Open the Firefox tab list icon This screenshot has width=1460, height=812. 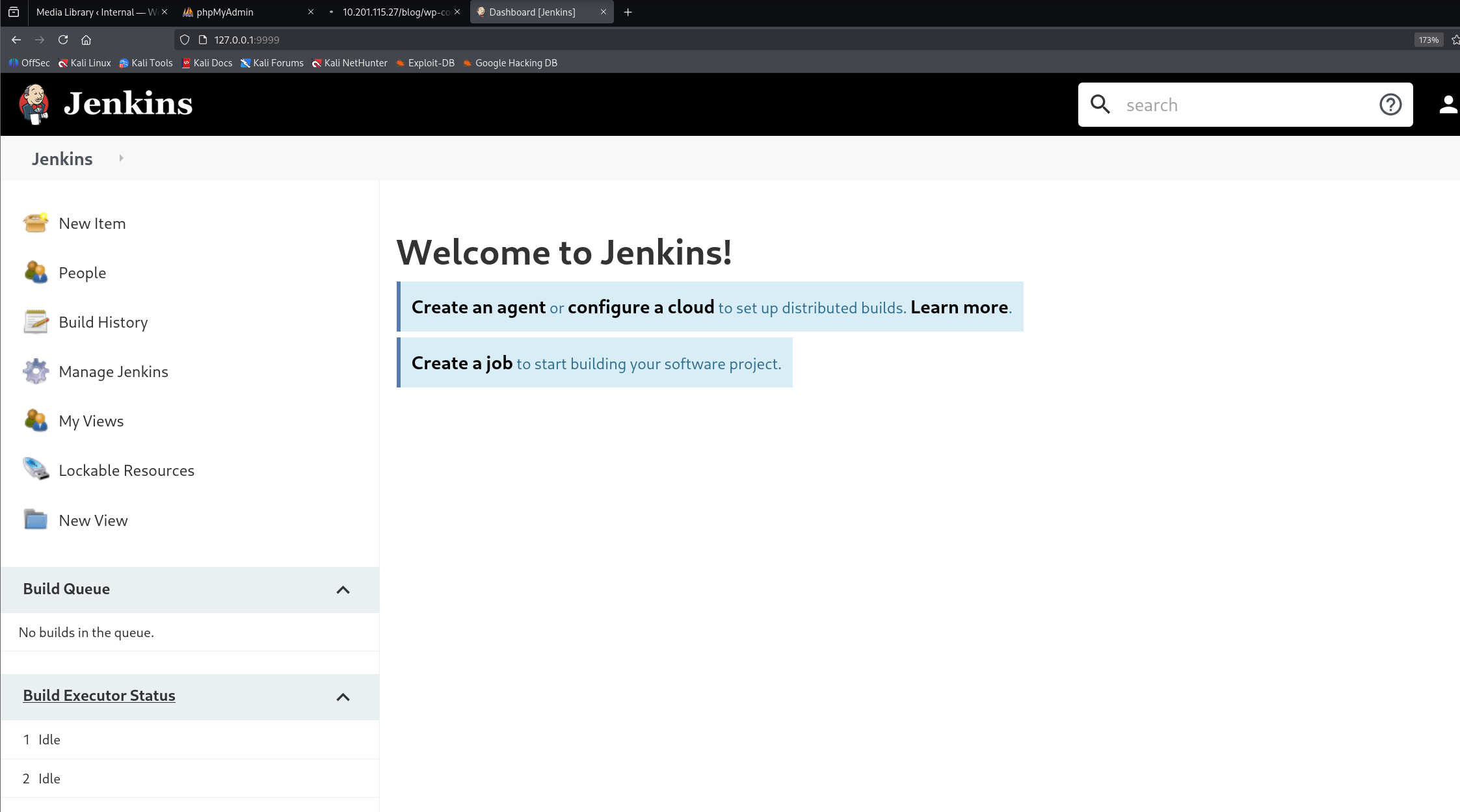pos(14,12)
